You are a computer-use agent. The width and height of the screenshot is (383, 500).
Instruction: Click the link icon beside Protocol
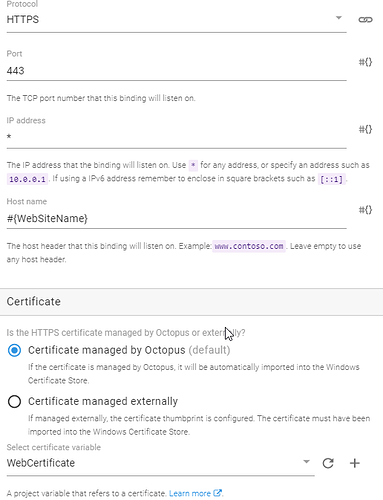(365, 20)
